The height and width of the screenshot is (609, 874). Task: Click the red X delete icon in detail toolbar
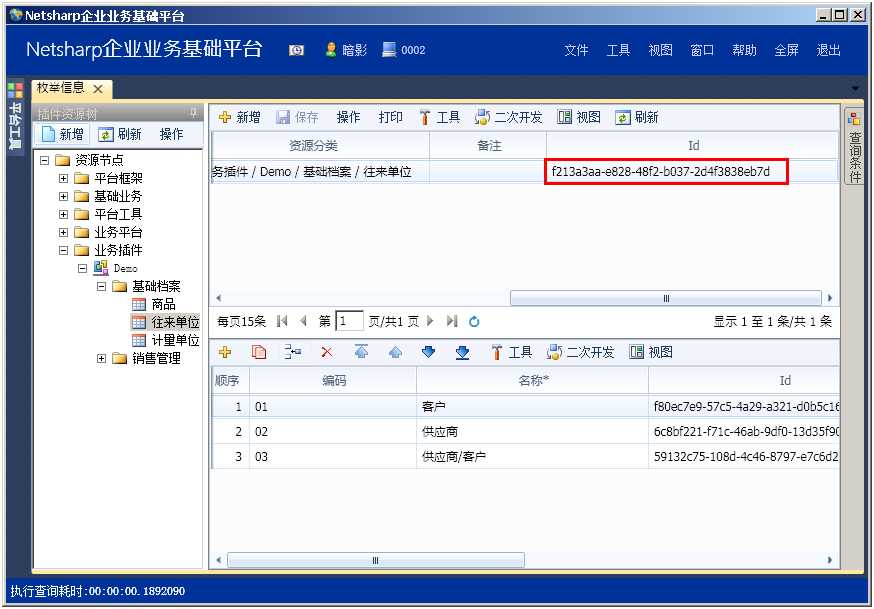tap(327, 352)
